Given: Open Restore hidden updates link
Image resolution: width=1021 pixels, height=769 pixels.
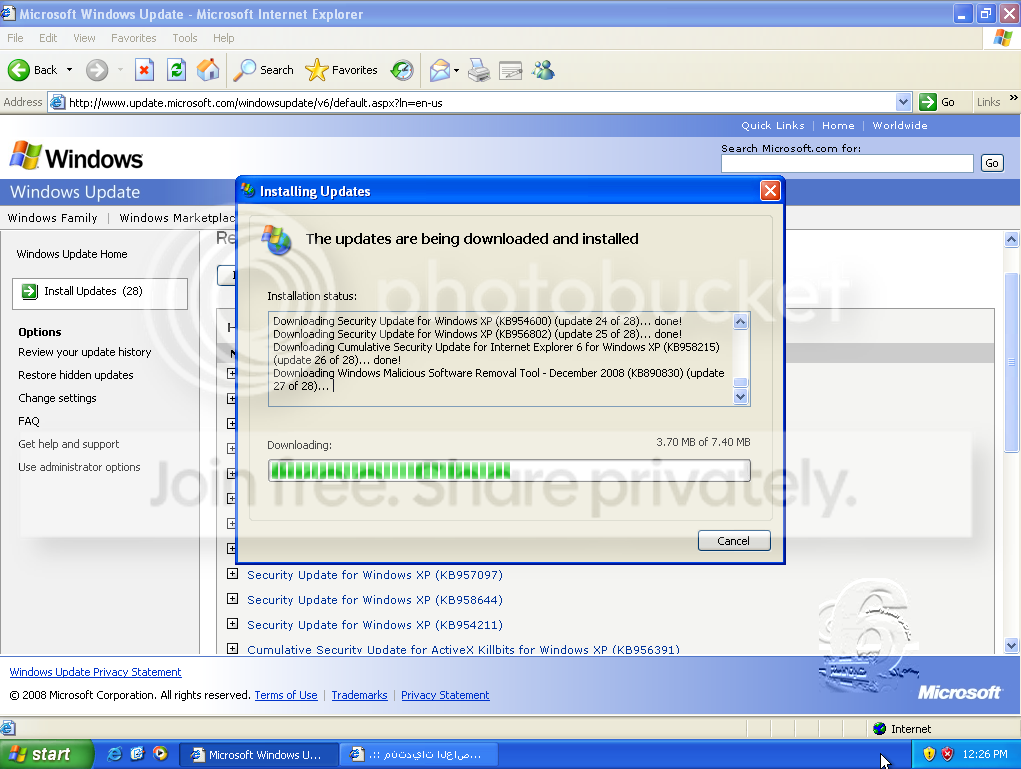Looking at the screenshot, I should (76, 375).
